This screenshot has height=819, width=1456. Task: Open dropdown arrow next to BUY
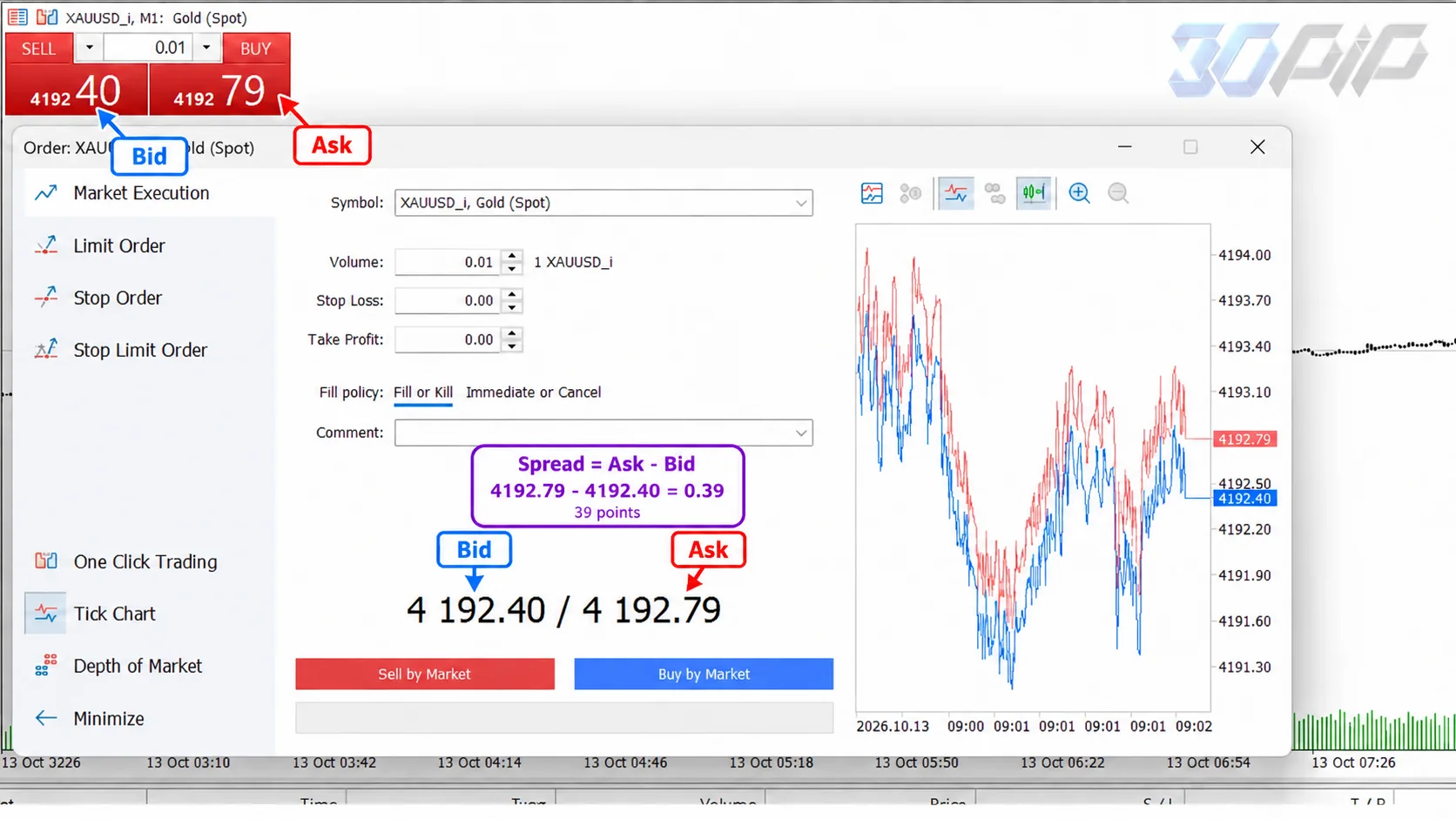tap(206, 48)
